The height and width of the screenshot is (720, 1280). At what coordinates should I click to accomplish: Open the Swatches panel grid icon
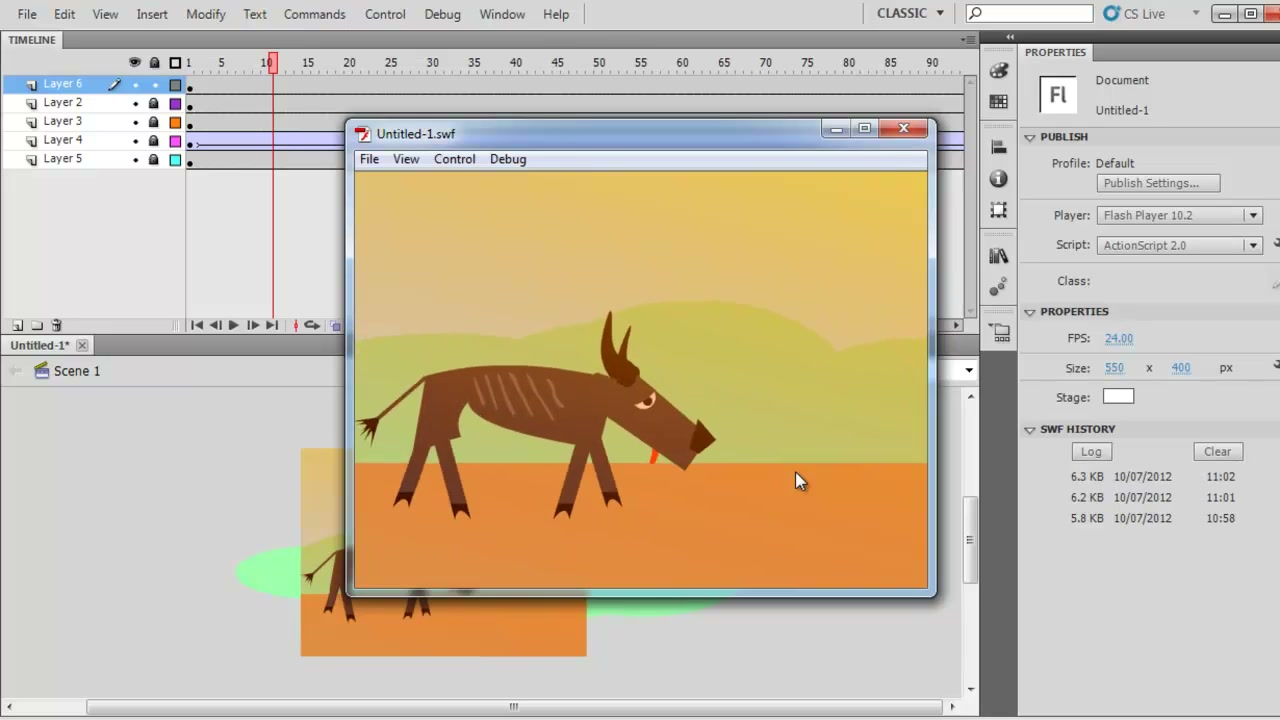[x=998, y=102]
